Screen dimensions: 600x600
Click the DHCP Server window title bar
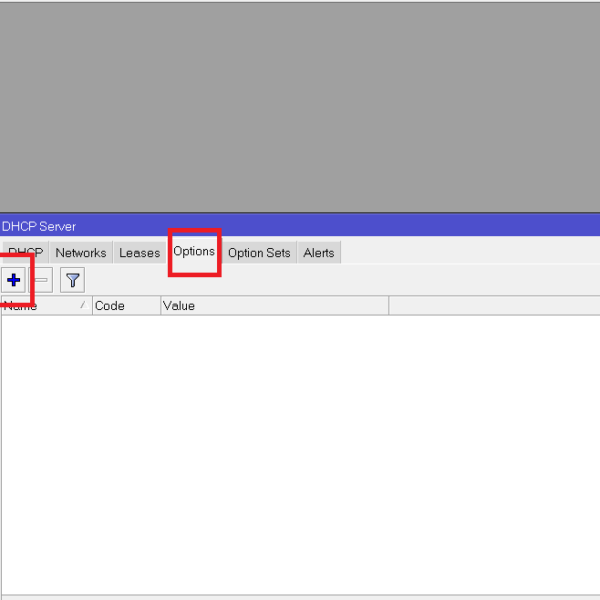(x=300, y=226)
